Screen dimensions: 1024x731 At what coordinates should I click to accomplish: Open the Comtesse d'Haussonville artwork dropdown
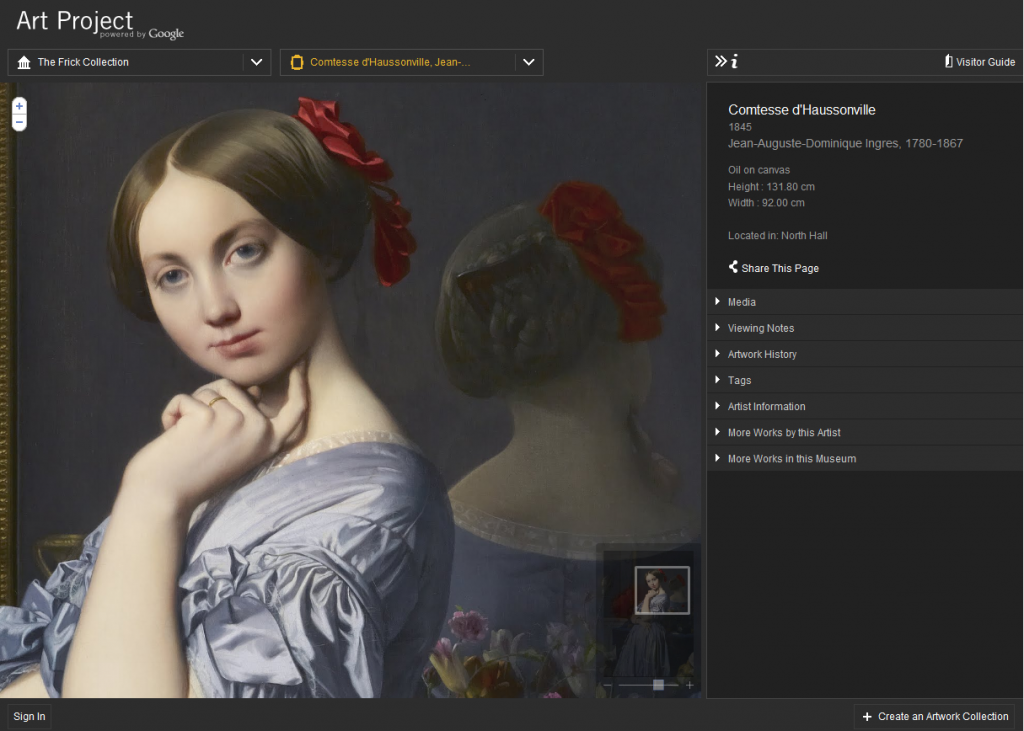[x=529, y=62]
